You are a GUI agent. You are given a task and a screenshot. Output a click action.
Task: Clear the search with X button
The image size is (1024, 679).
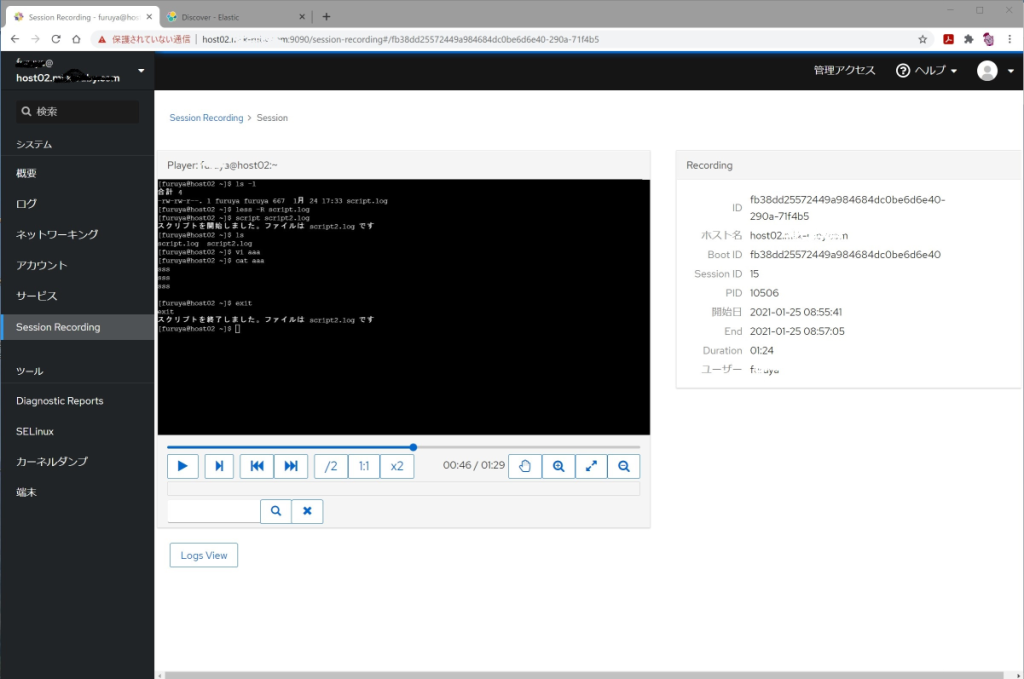307,511
